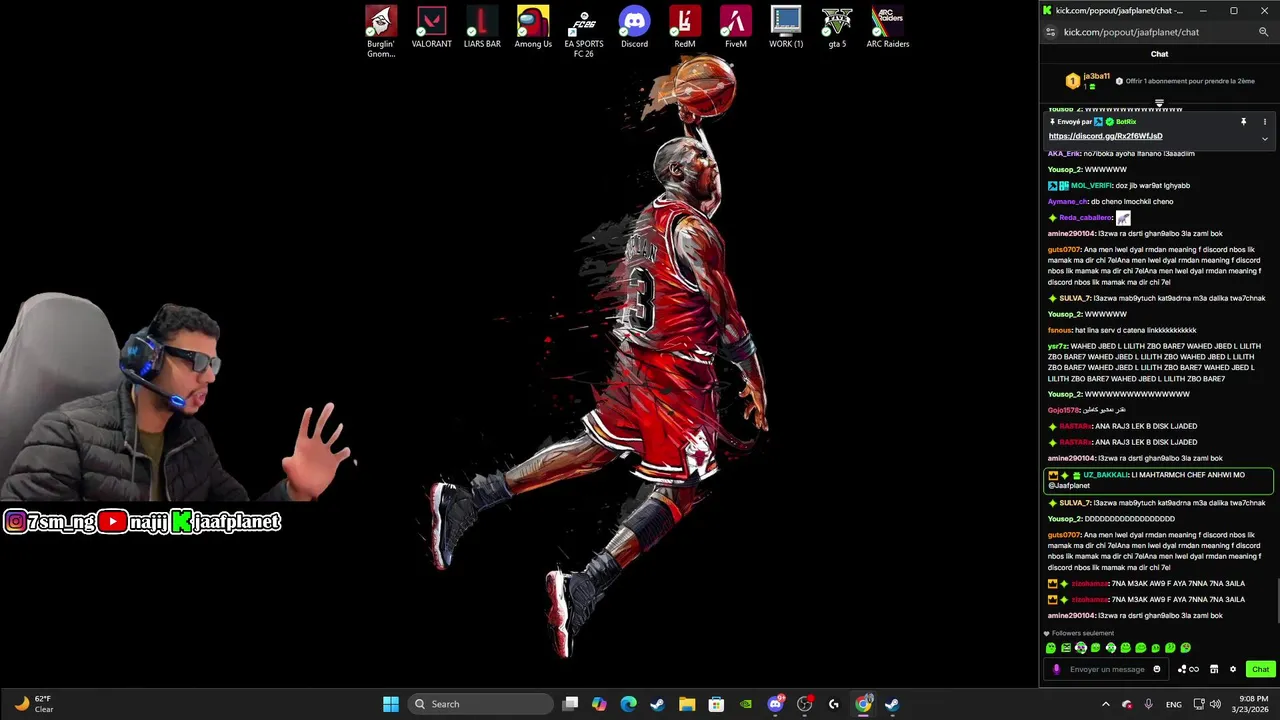
Task: Open the NVIDIA app on the taskbar
Action: point(745,704)
